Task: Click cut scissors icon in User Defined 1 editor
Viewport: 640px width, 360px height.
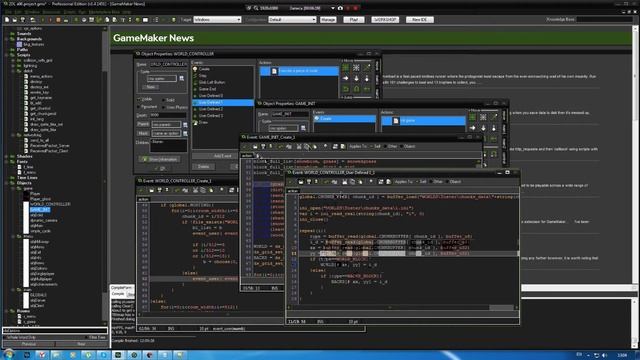Action: [x=344, y=182]
